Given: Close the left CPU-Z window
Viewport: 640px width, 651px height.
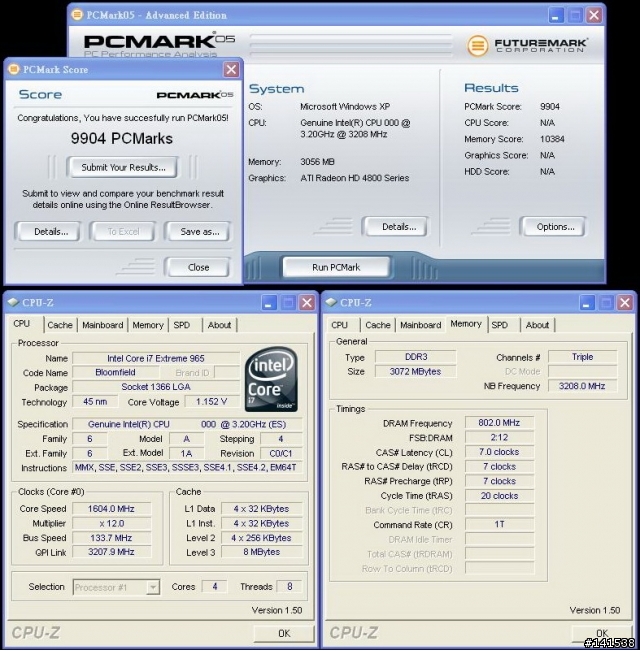Looking at the screenshot, I should click(x=307, y=303).
